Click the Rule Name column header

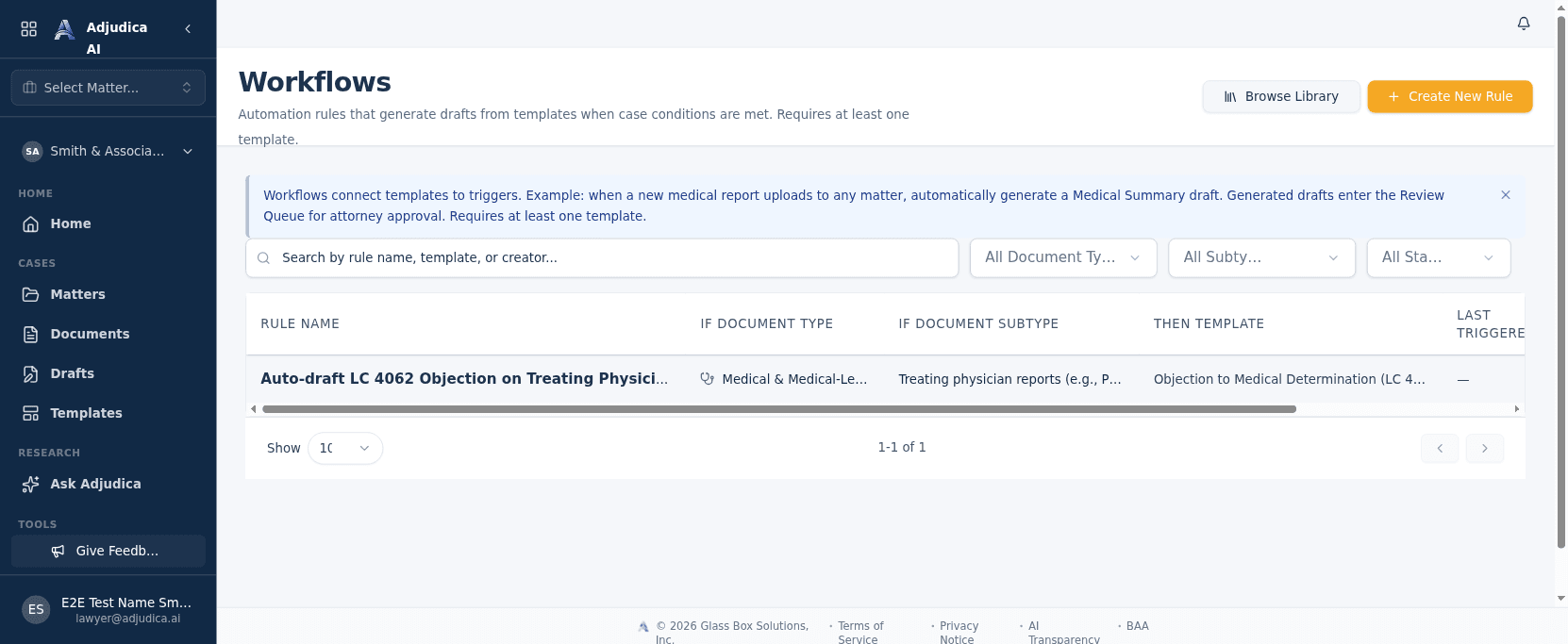pos(300,323)
